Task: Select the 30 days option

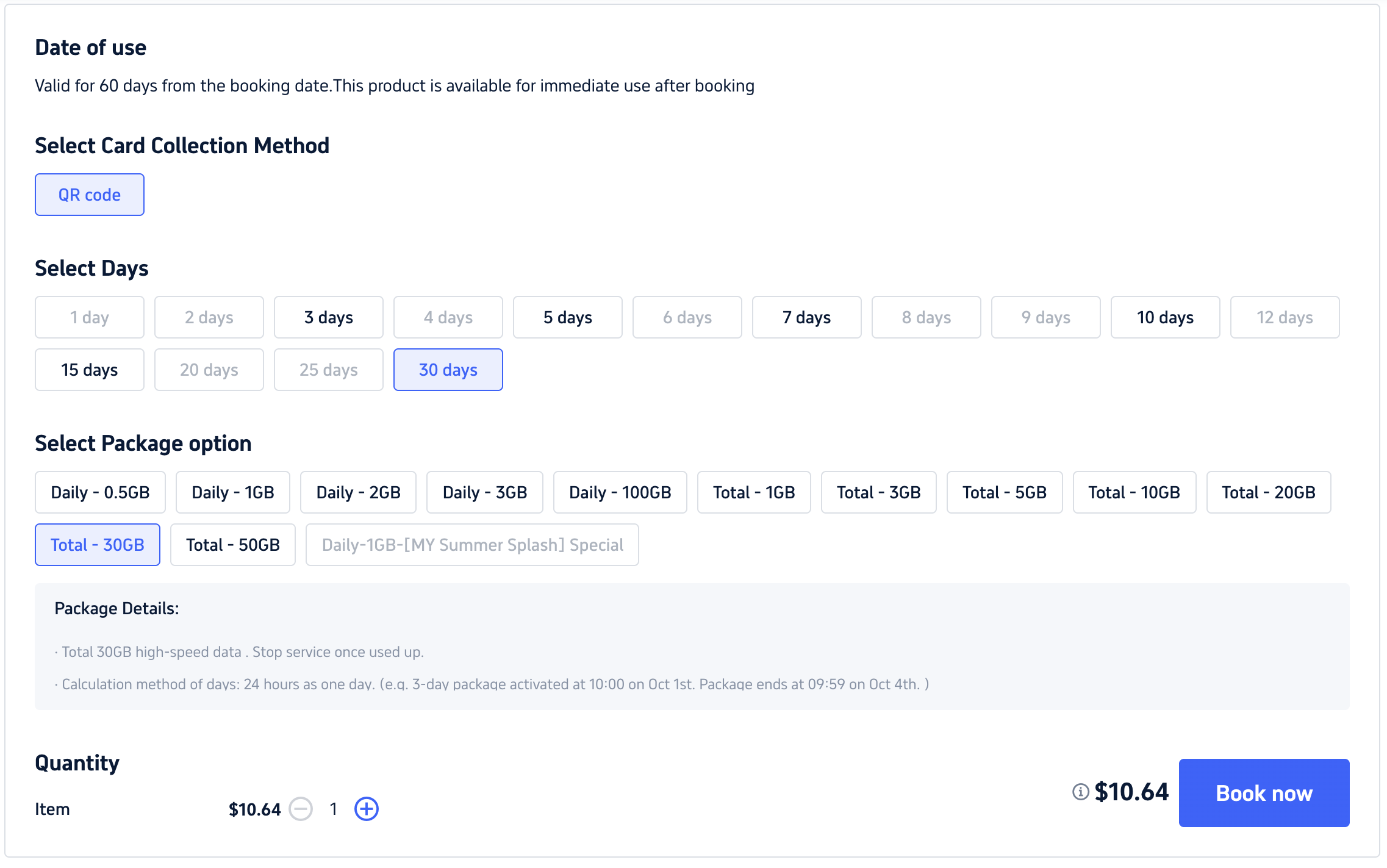Action: pyautogui.click(x=448, y=370)
